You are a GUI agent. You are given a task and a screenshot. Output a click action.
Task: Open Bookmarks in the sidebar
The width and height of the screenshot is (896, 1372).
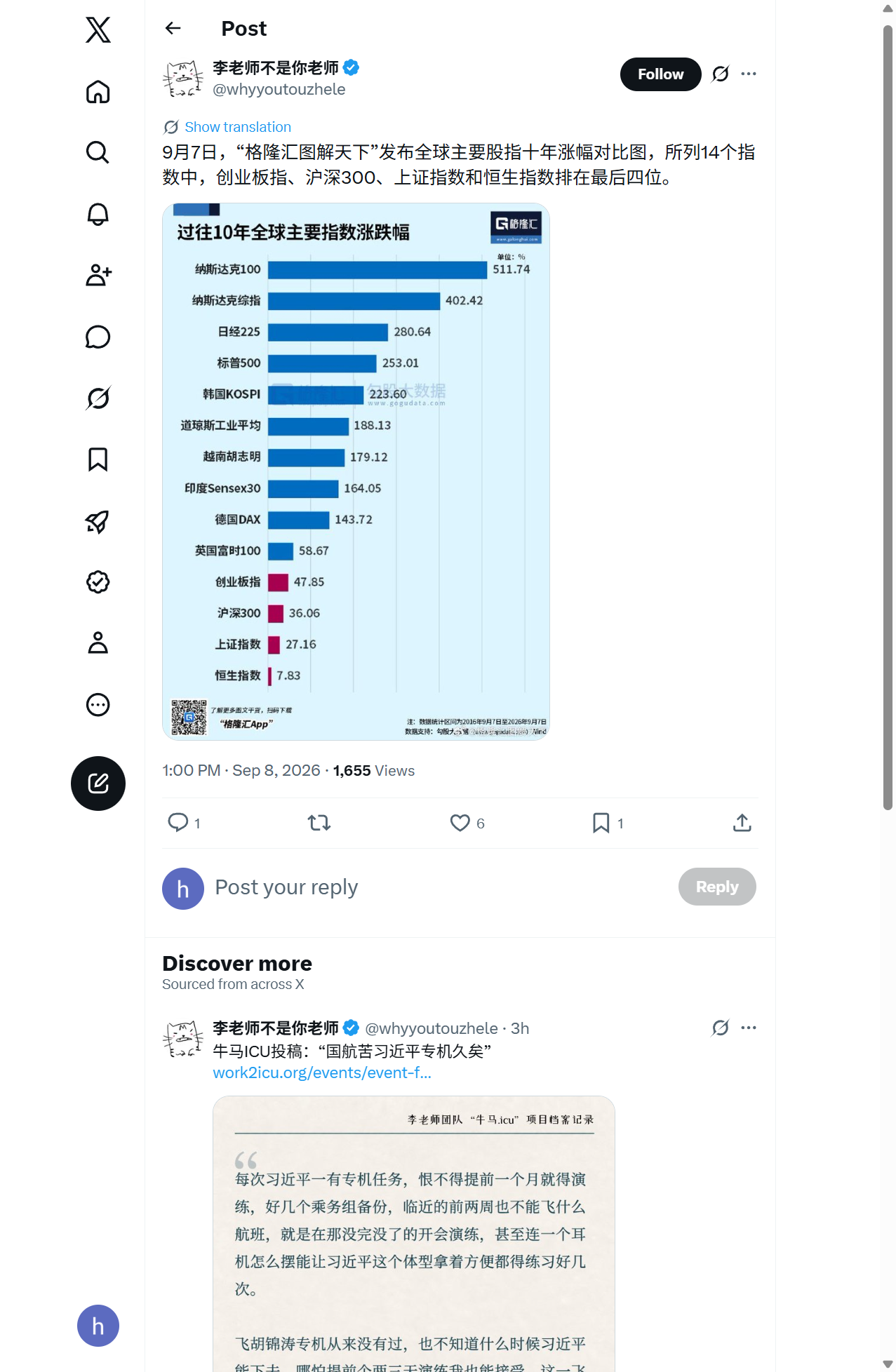[98, 459]
